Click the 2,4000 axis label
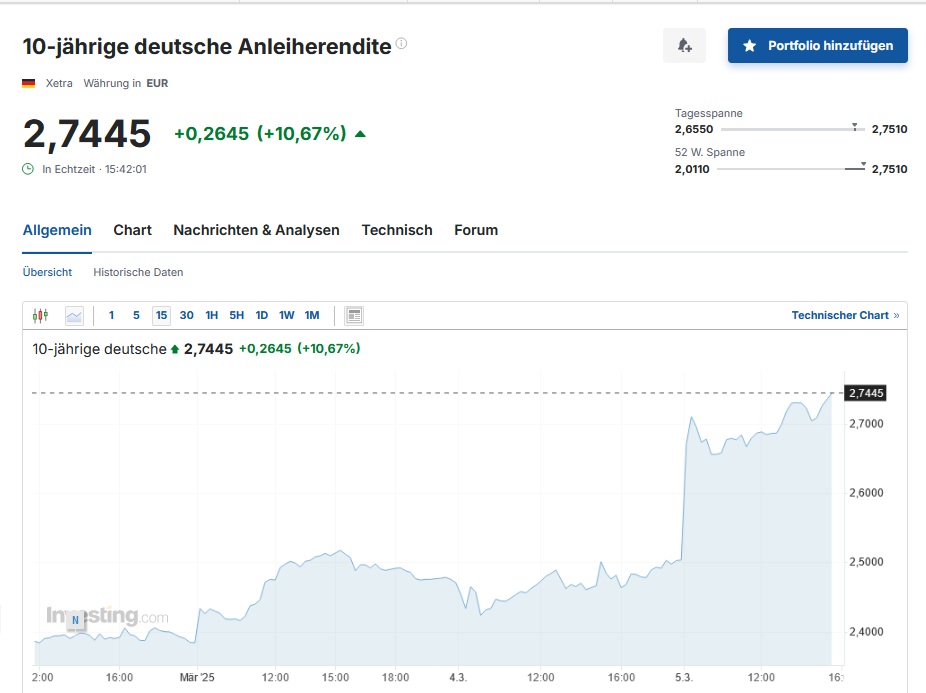This screenshot has width=926, height=693. (x=866, y=632)
